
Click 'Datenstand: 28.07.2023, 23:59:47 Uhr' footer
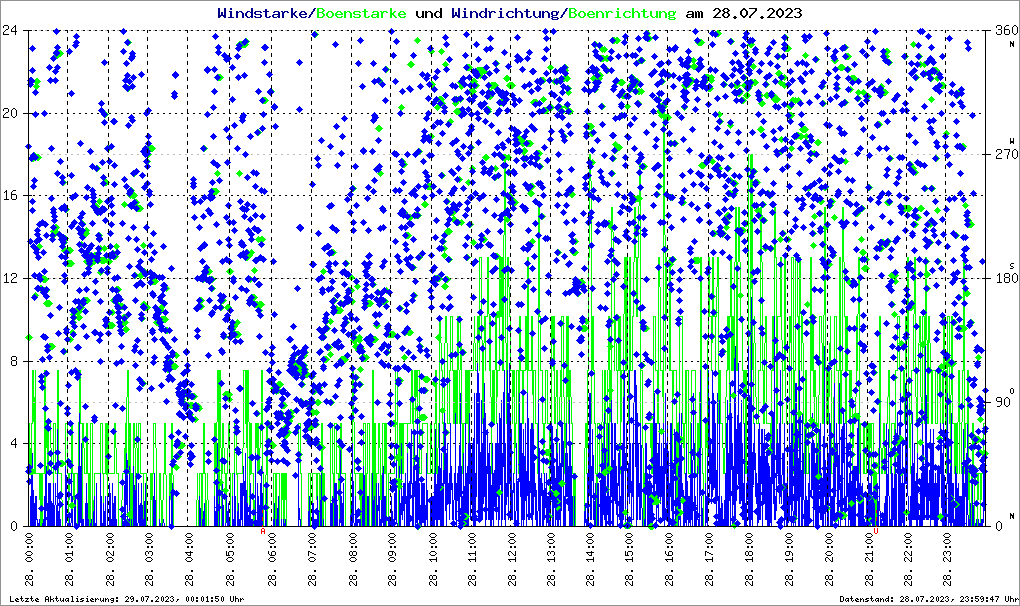[929, 599]
